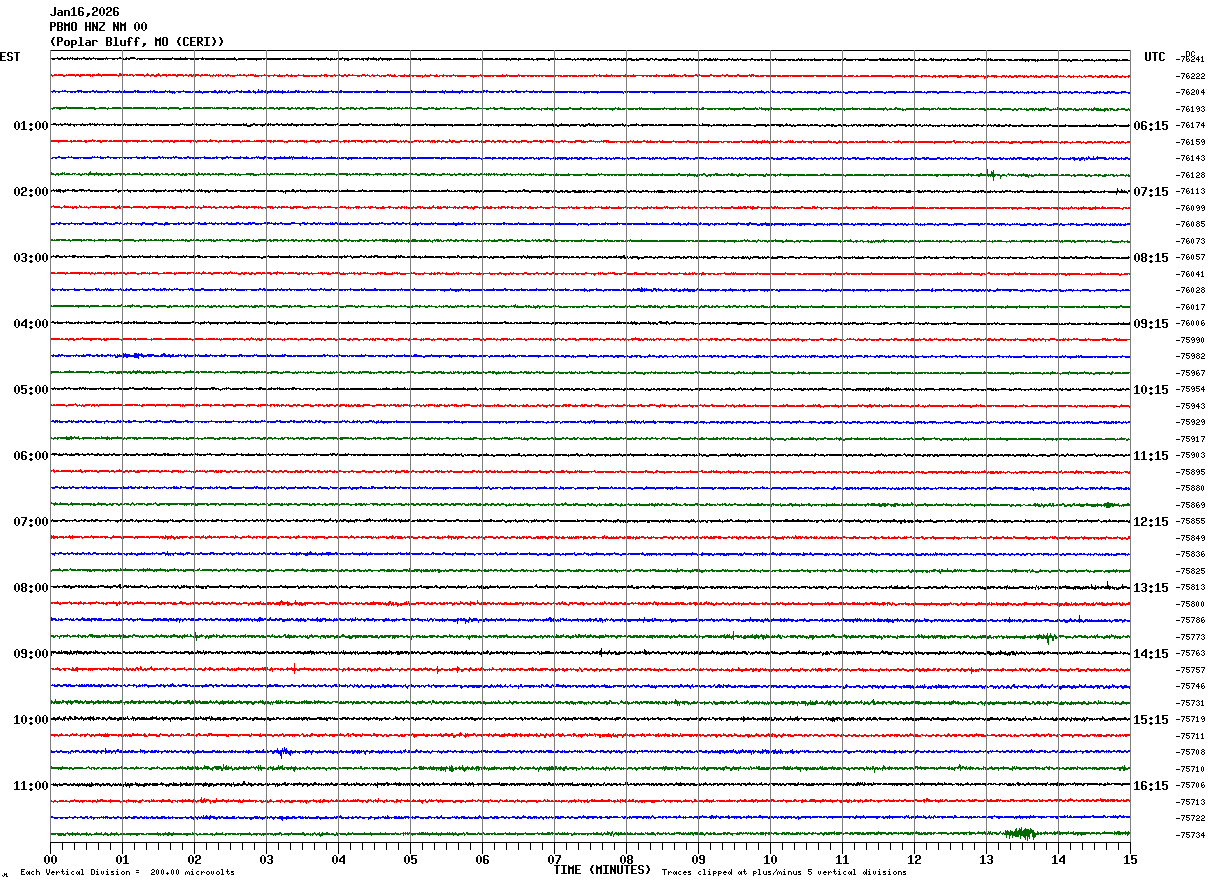
Task: Click the date text "Jan16,2026"
Action: coord(85,12)
